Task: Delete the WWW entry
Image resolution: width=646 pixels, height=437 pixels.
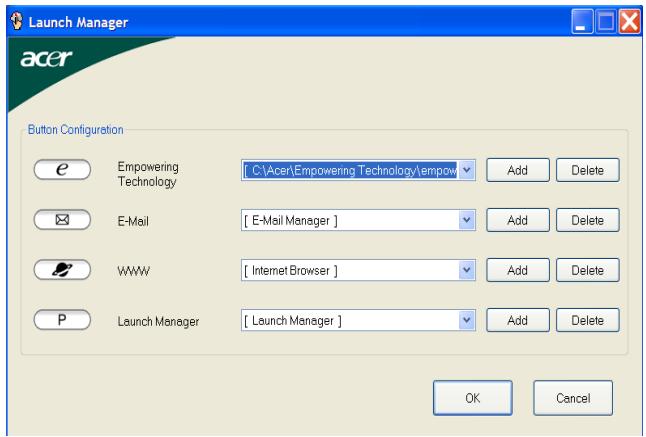Action: point(587,271)
